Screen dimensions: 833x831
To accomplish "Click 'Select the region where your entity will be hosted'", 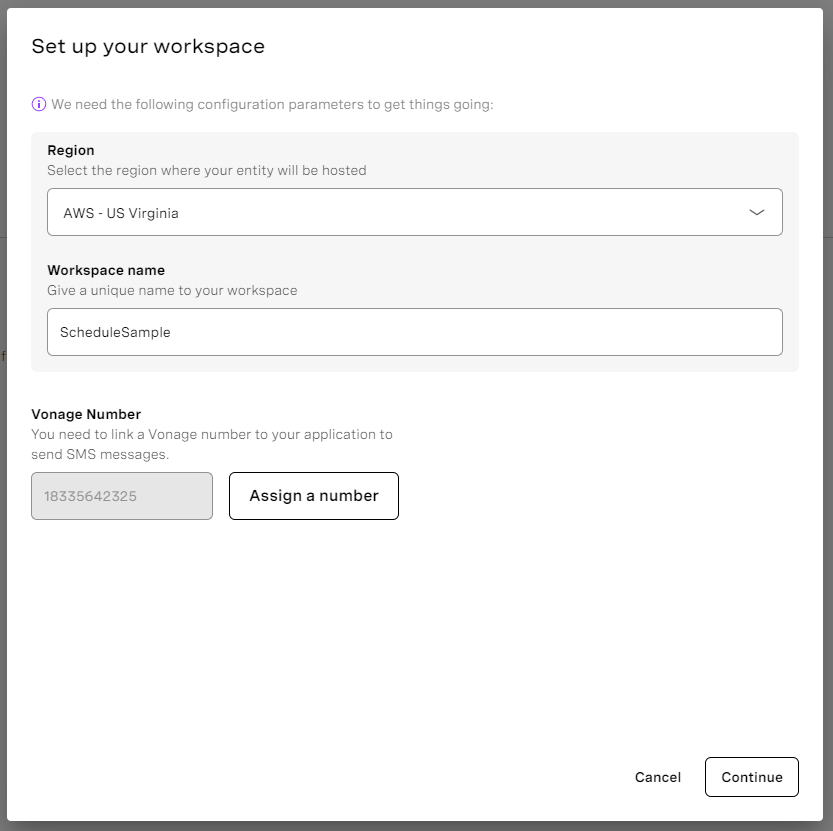I will 207,171.
